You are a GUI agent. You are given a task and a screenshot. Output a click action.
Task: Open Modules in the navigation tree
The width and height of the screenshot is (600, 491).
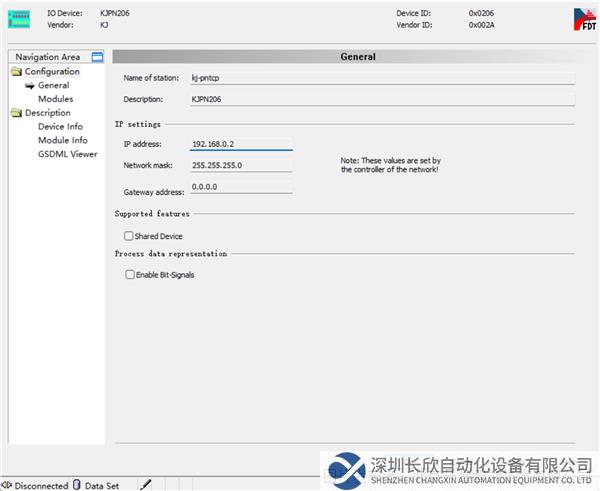tap(55, 99)
